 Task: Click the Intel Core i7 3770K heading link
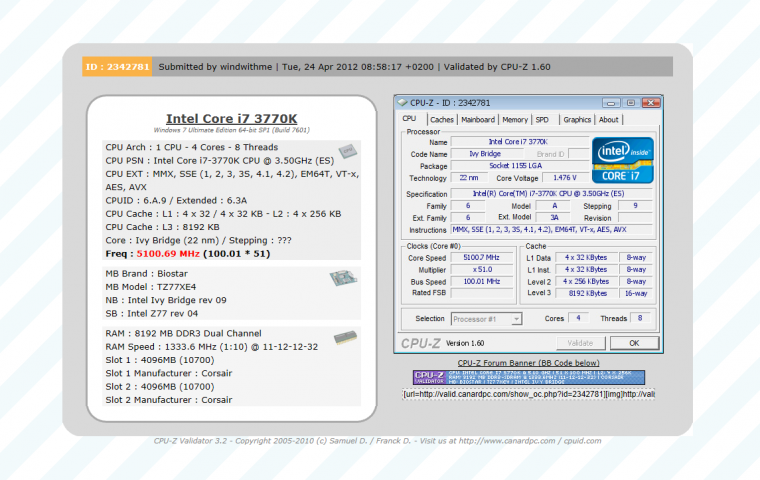(231, 118)
